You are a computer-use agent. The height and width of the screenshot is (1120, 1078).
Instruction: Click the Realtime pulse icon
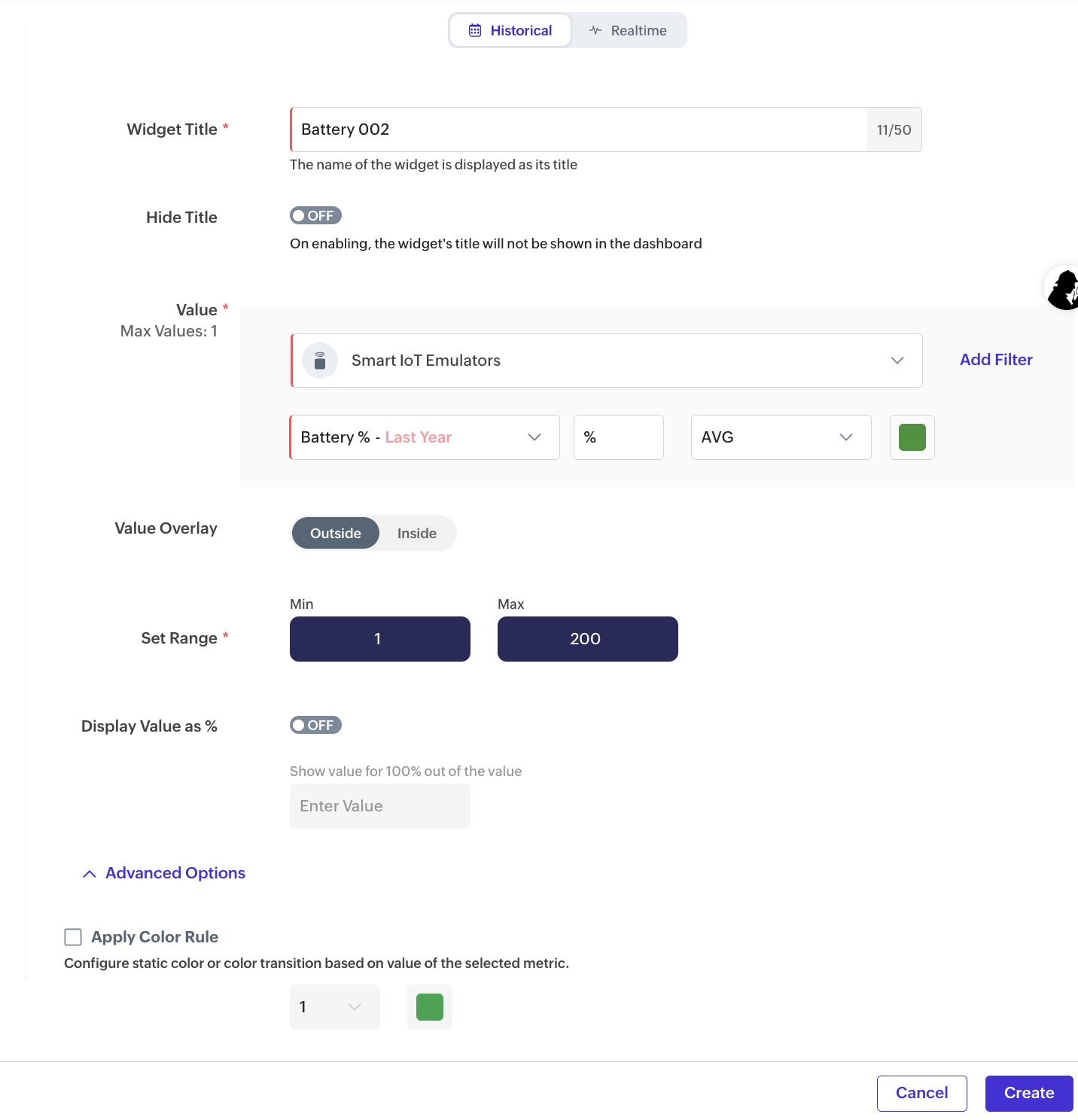595,31
